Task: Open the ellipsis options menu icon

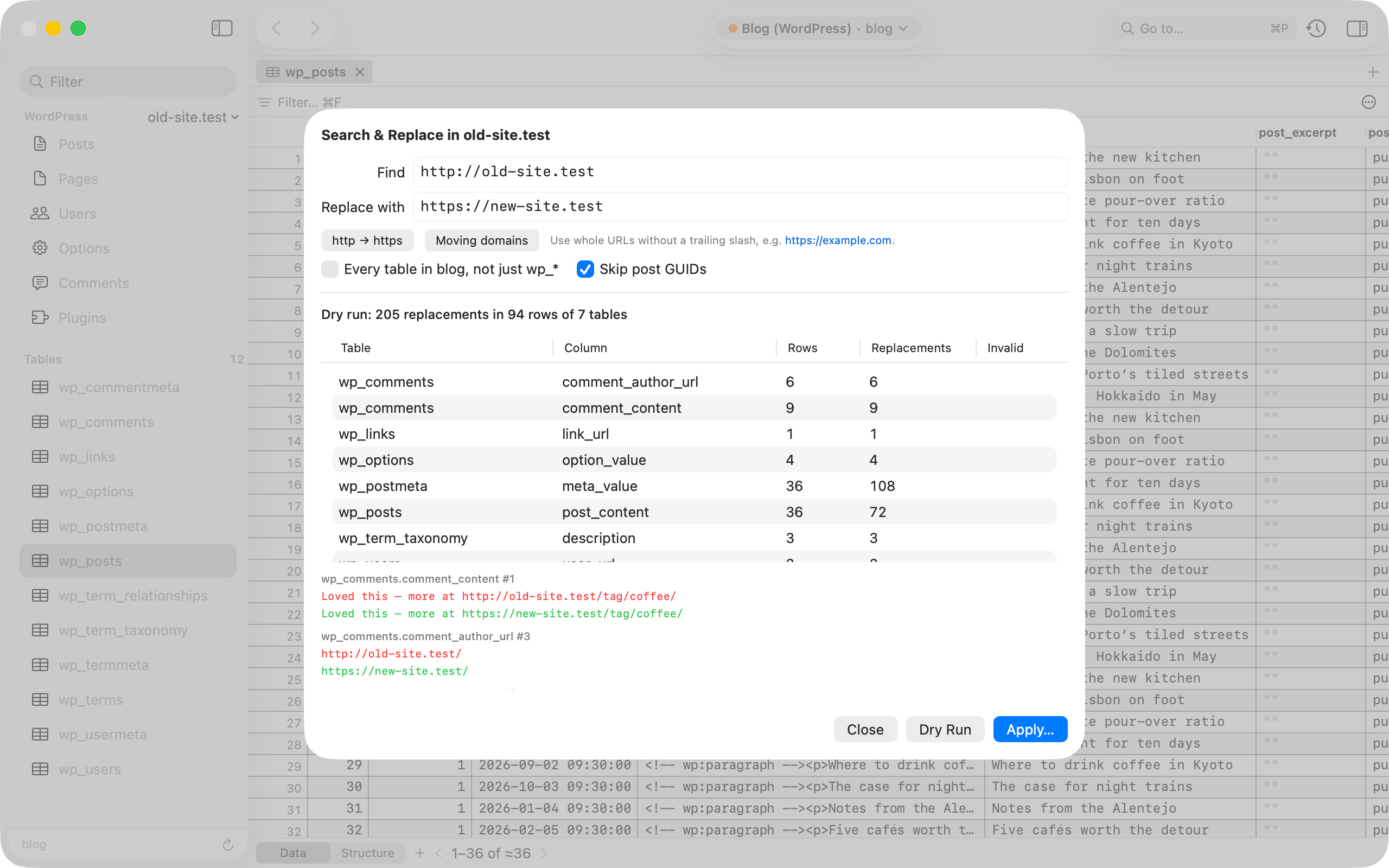Action: tap(1369, 102)
